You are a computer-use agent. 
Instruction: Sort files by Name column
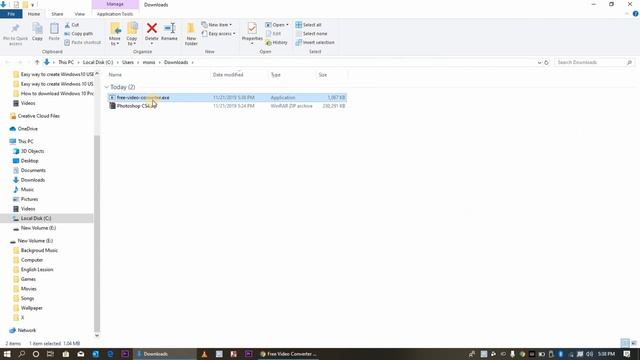click(x=115, y=75)
